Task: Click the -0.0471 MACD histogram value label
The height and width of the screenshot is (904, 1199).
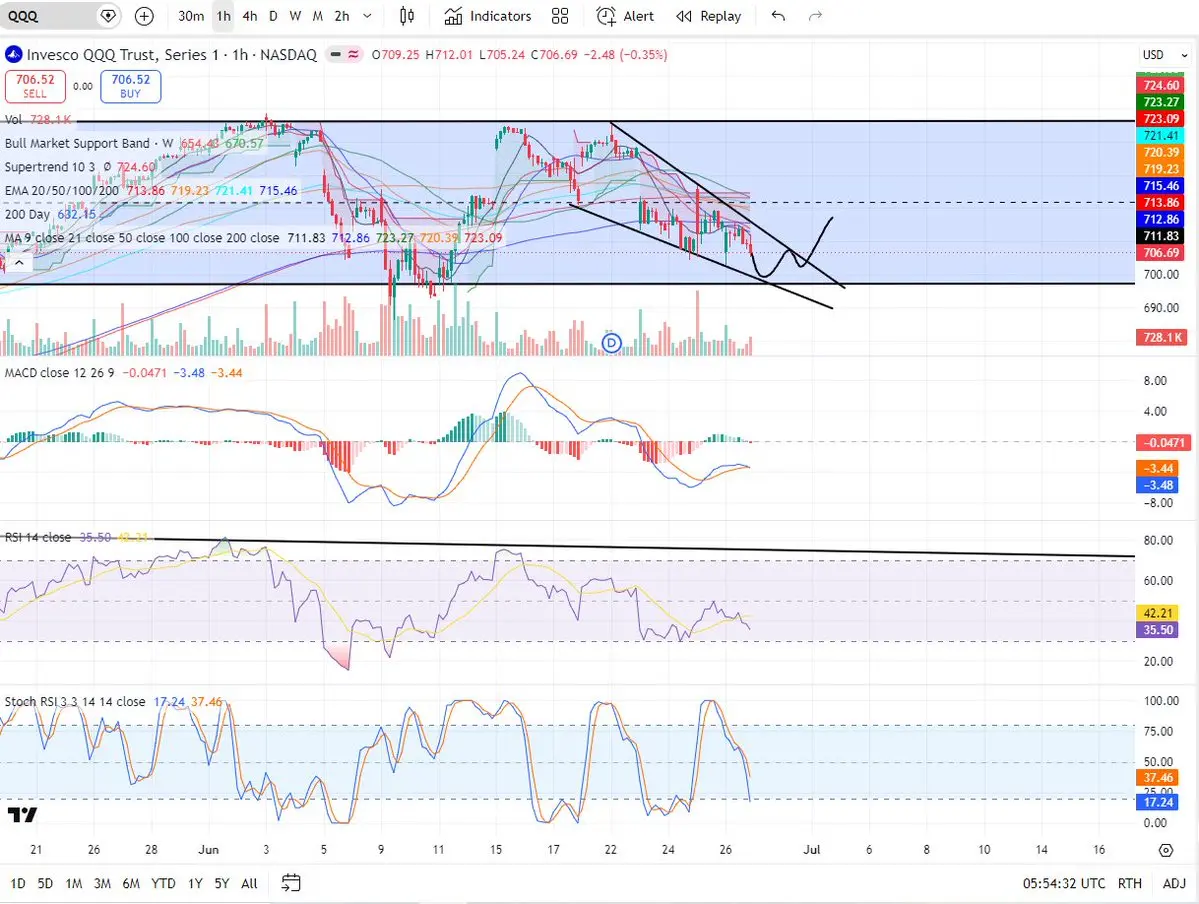Action: click(x=1163, y=443)
